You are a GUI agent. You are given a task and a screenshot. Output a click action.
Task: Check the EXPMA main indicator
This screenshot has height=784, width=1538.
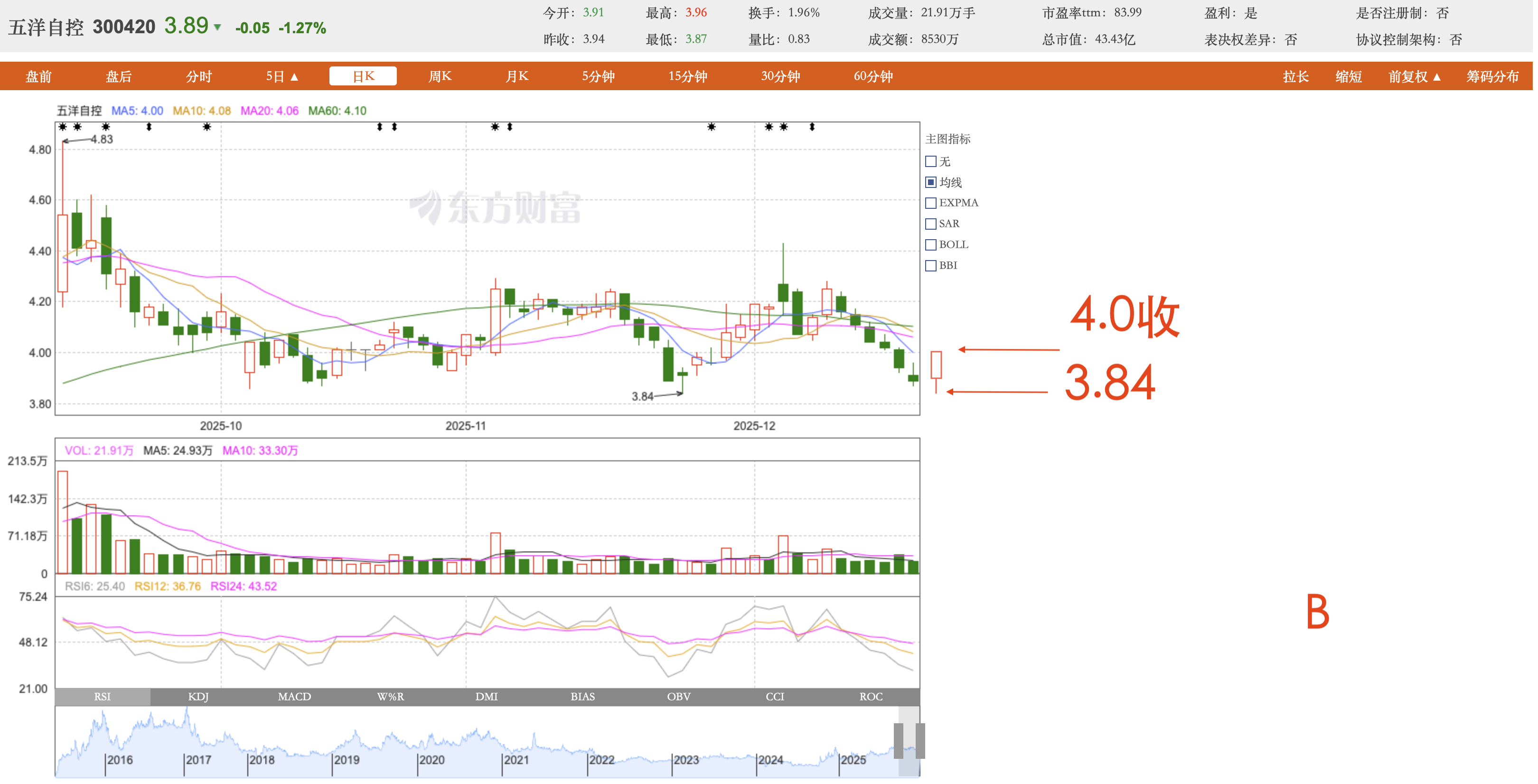tap(931, 203)
